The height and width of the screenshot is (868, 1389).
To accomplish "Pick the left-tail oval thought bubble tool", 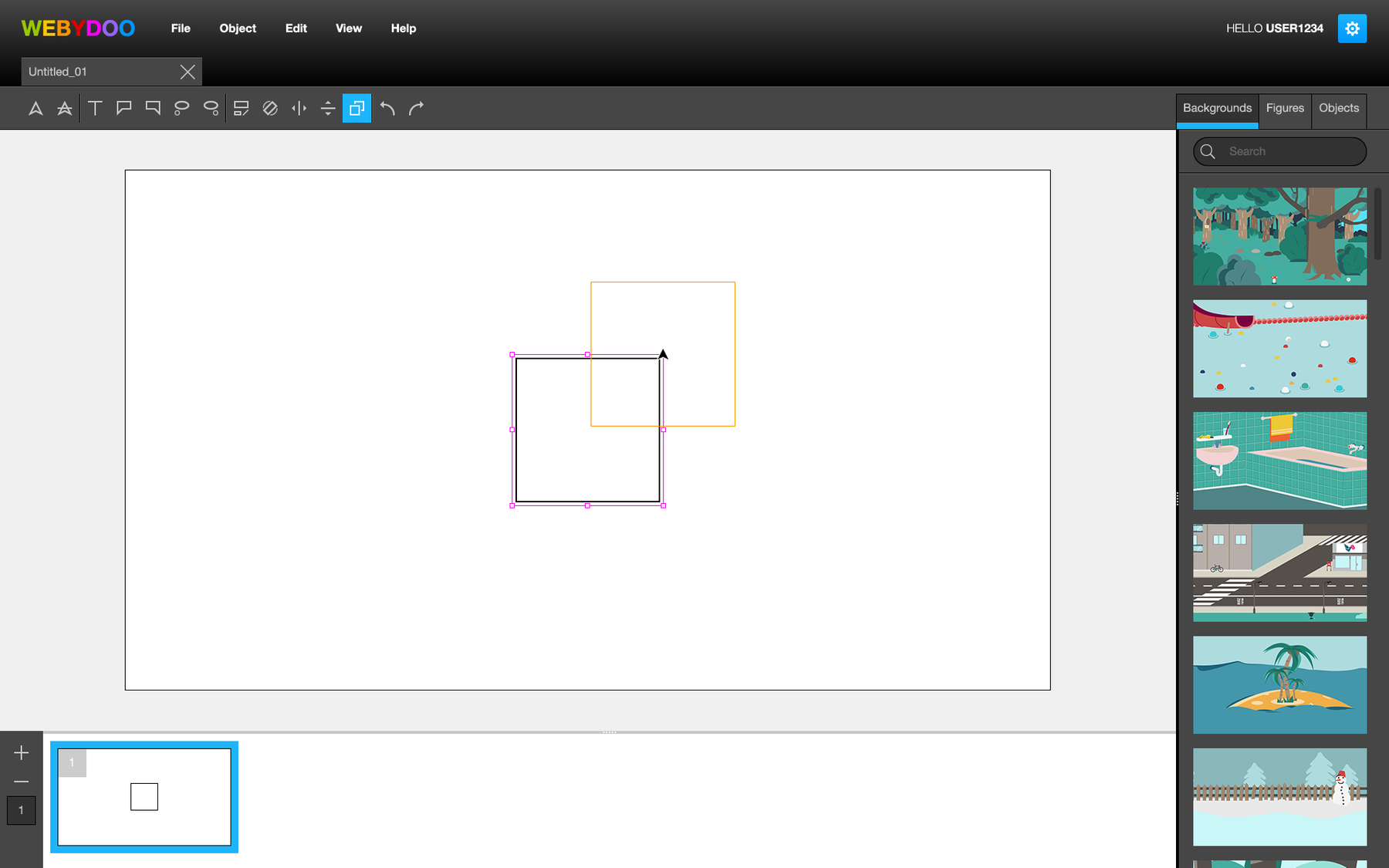I will (181, 109).
